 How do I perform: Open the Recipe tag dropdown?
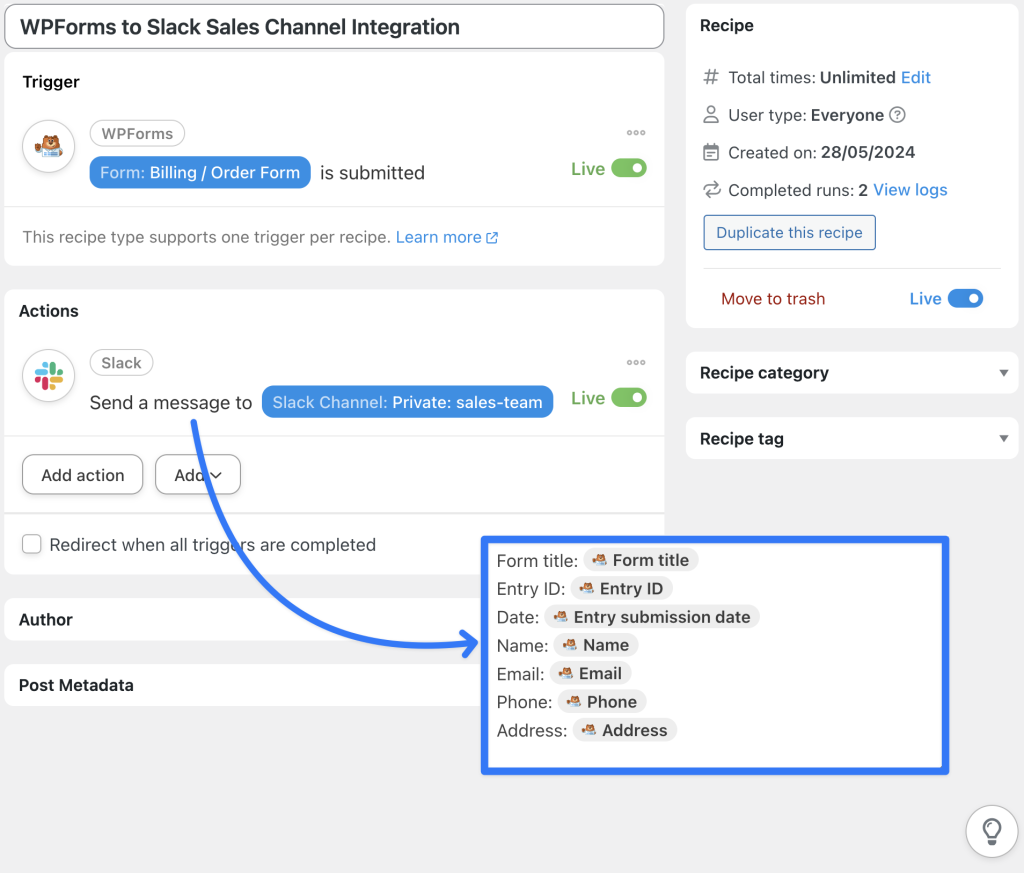[1003, 438]
